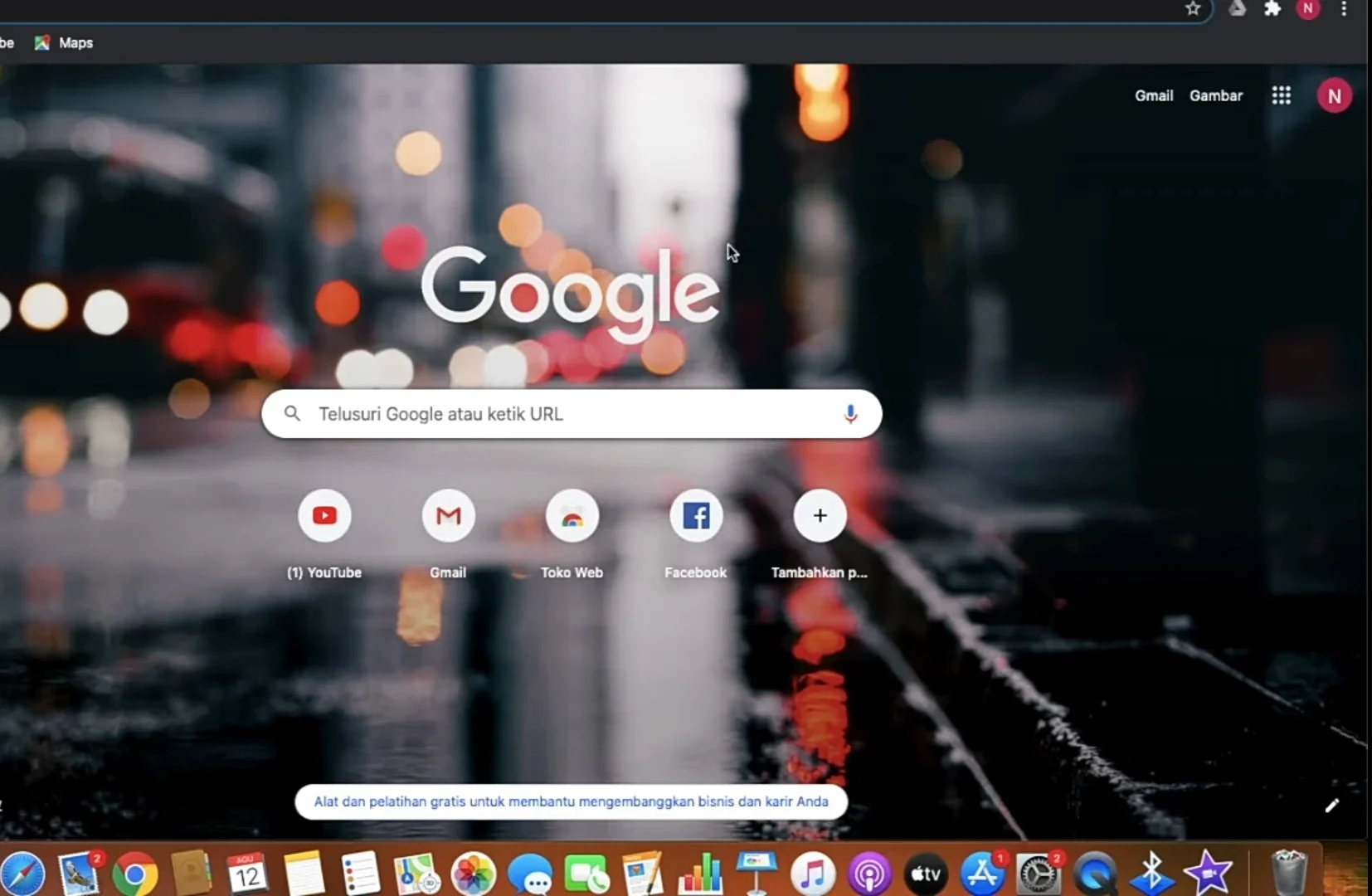Add a shortcut with Tambahkan pintasan plus
This screenshot has width=1372, height=896.
(820, 535)
